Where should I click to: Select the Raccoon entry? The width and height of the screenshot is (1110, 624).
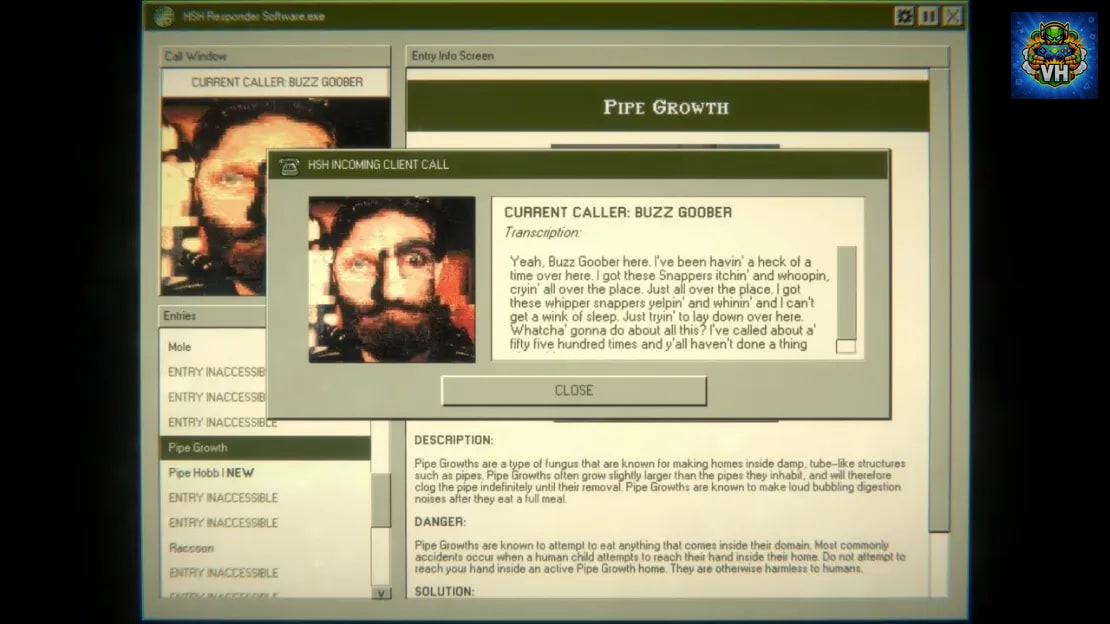265,548
